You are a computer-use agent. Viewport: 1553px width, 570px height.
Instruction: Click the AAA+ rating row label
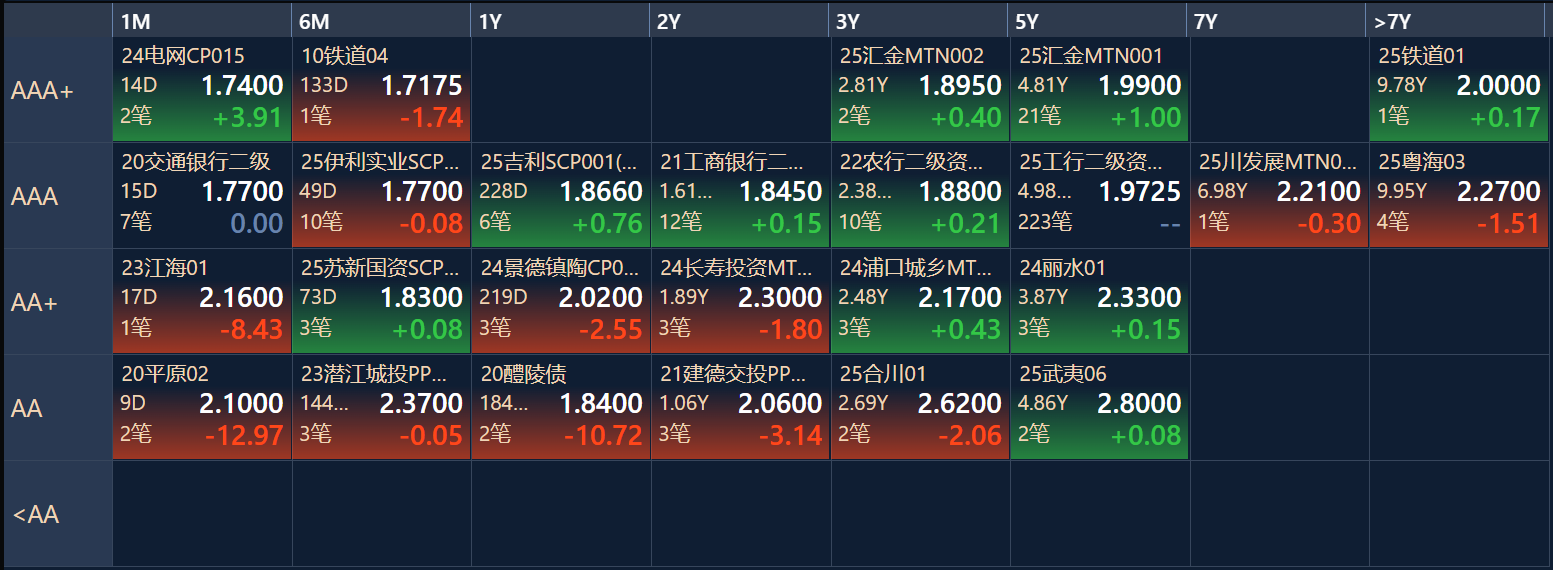pyautogui.click(x=57, y=91)
